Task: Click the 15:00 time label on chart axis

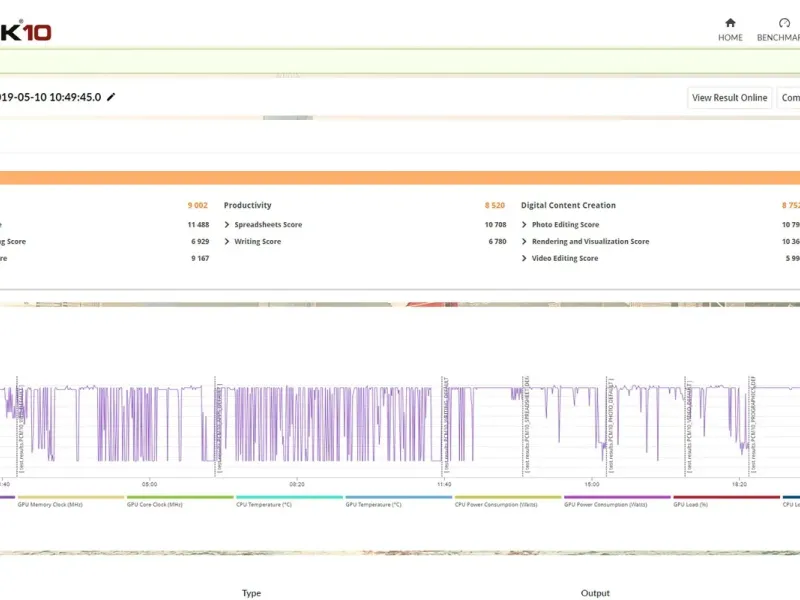Action: pyautogui.click(x=592, y=484)
